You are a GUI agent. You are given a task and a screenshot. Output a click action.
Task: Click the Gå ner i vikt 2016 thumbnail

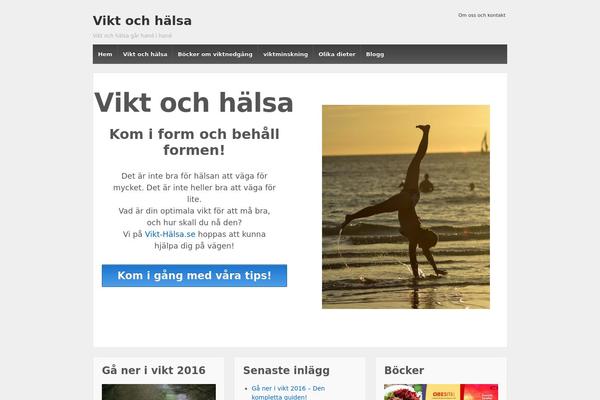tap(159, 392)
